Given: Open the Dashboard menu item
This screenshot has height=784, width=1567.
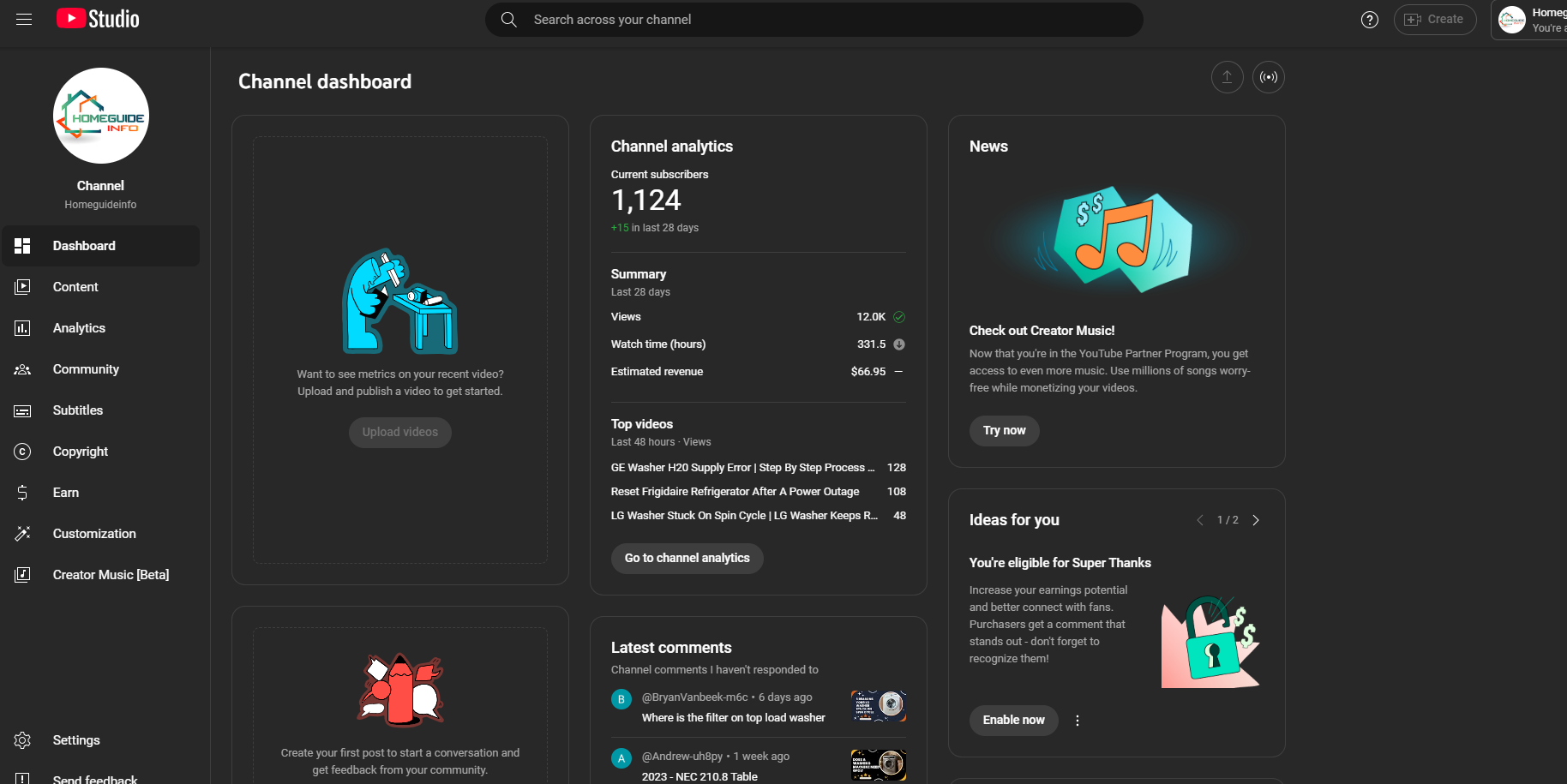Looking at the screenshot, I should coord(100,246).
